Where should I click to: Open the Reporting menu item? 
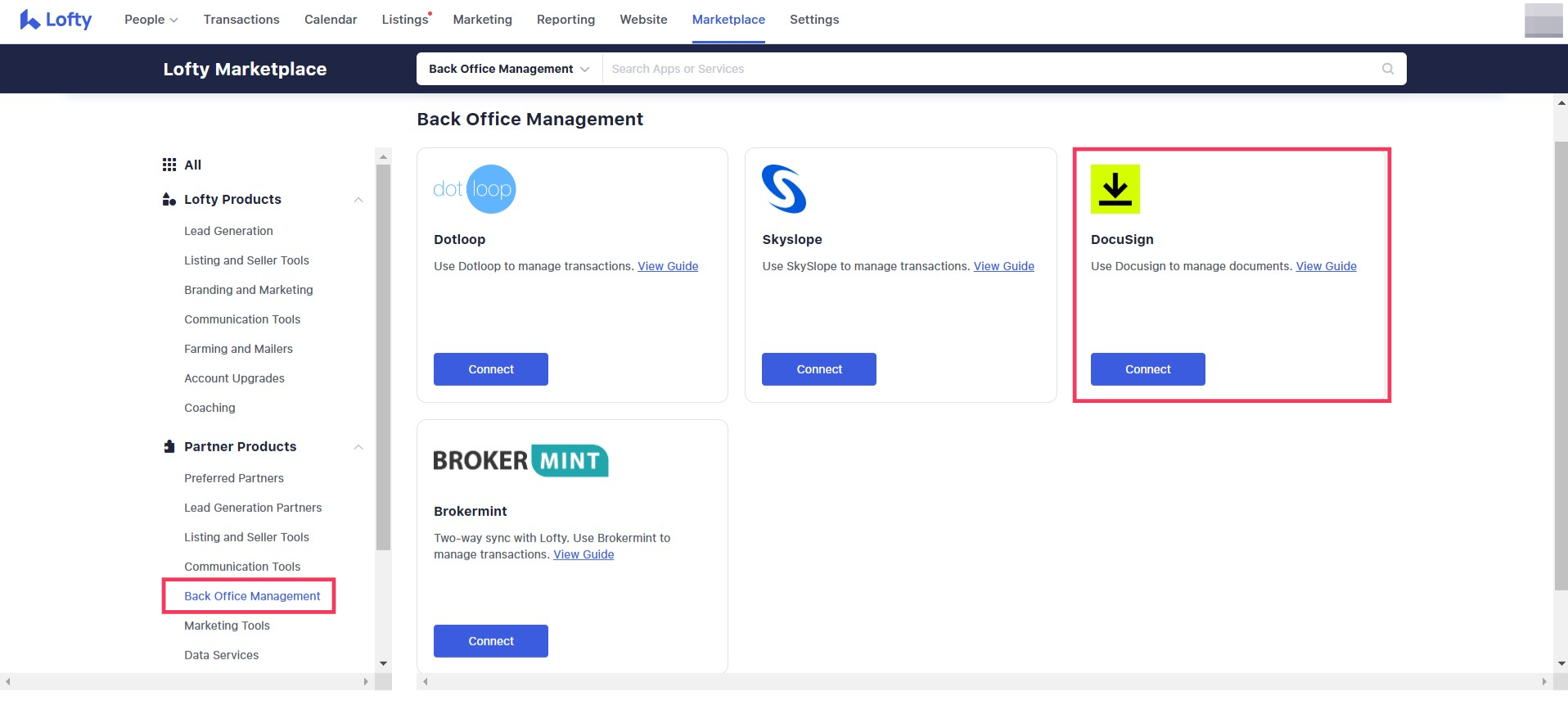click(x=565, y=20)
